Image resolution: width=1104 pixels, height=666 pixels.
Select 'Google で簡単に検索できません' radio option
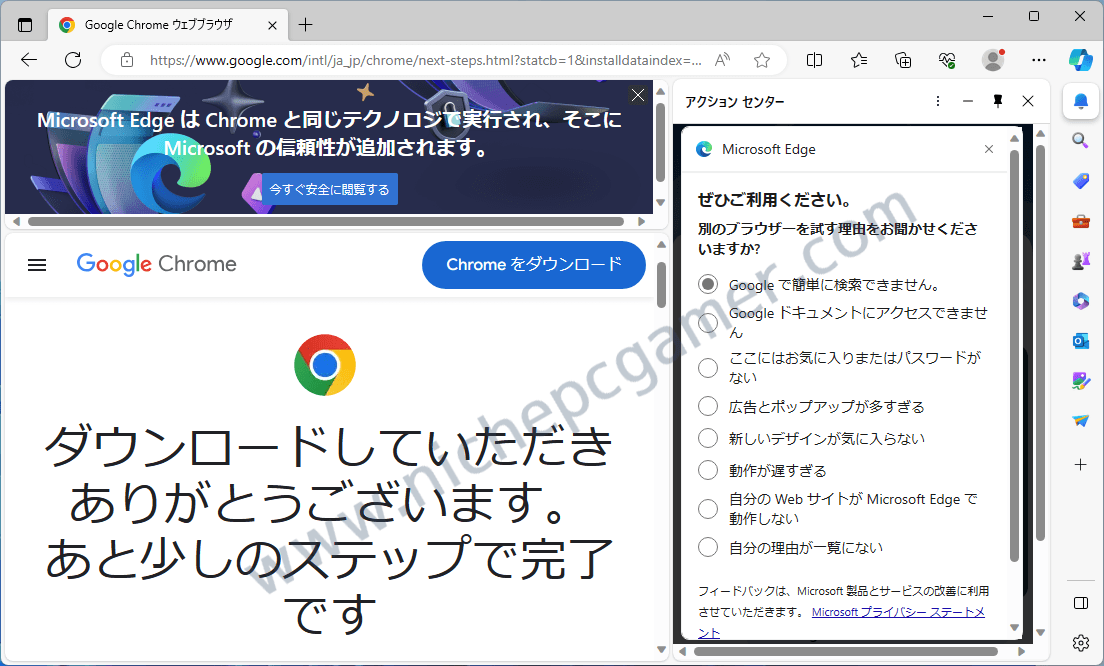tap(708, 284)
